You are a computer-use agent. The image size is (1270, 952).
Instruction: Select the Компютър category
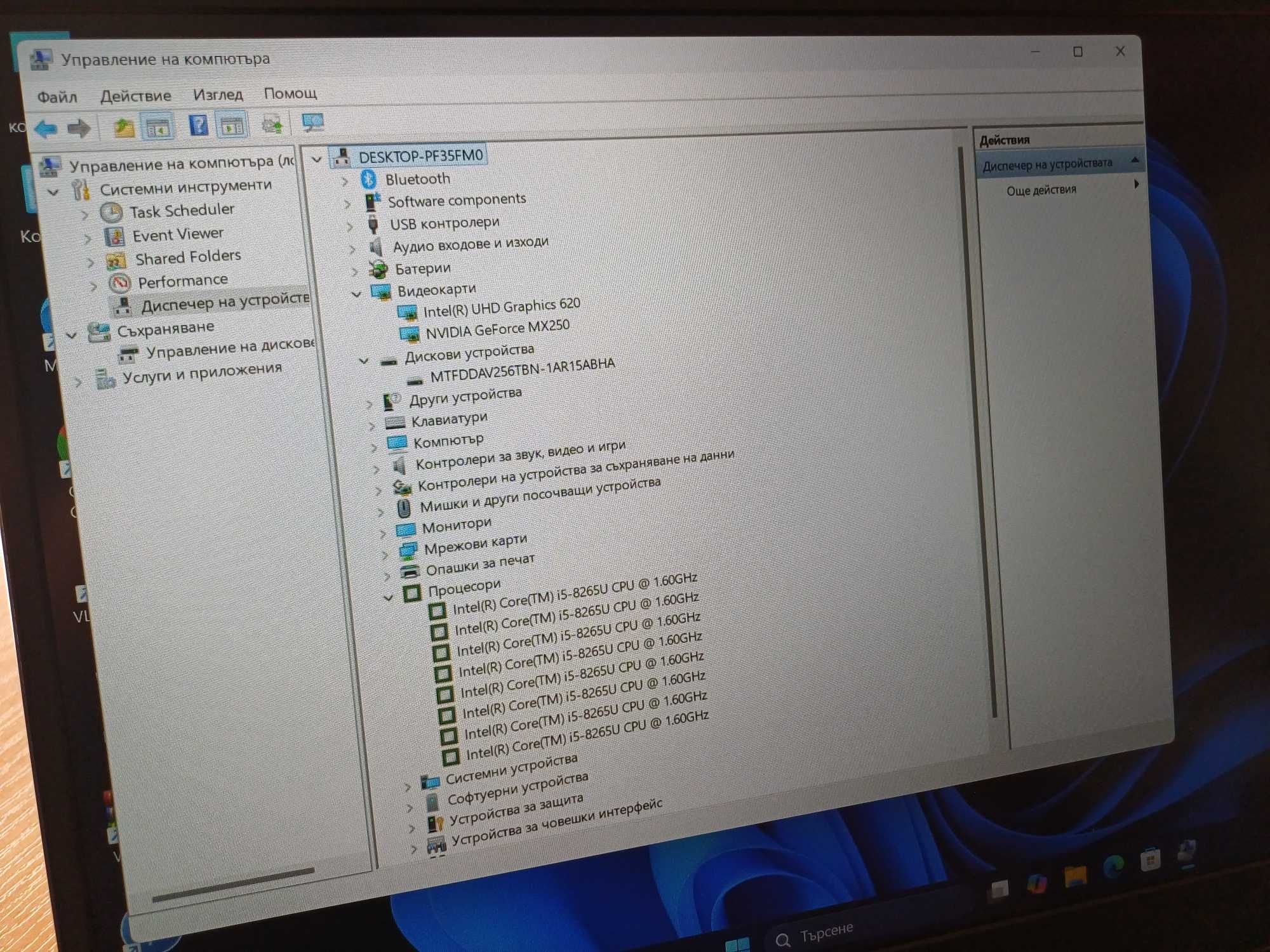tap(448, 440)
